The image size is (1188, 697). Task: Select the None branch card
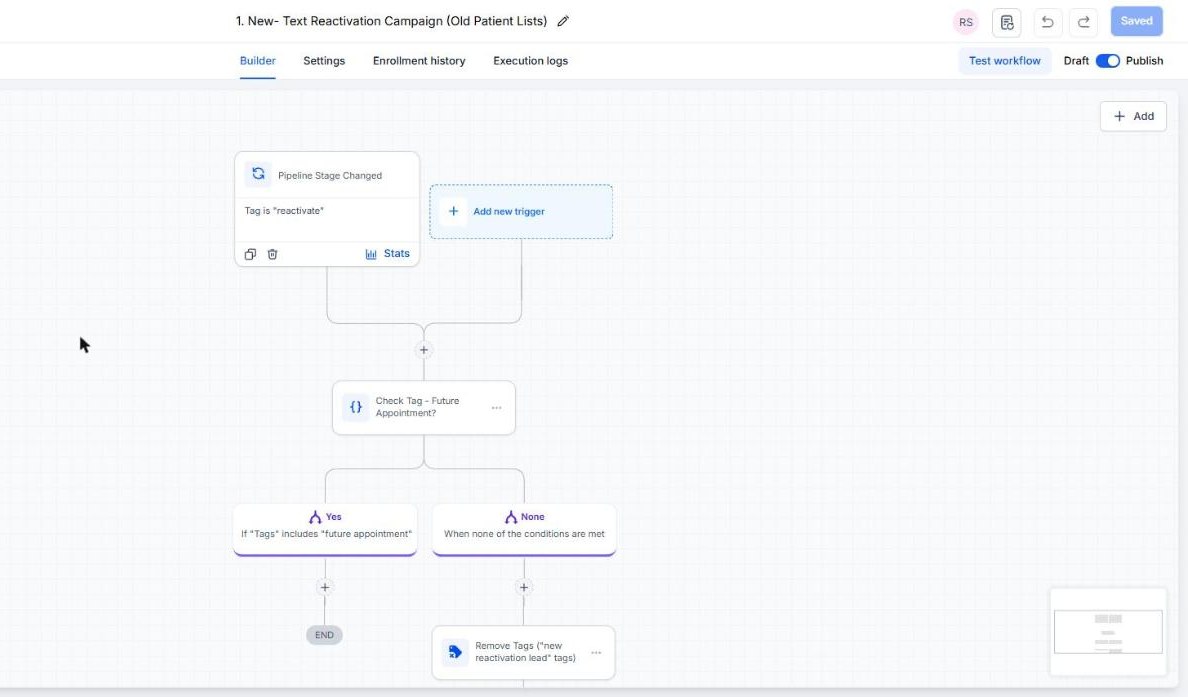[x=524, y=529]
